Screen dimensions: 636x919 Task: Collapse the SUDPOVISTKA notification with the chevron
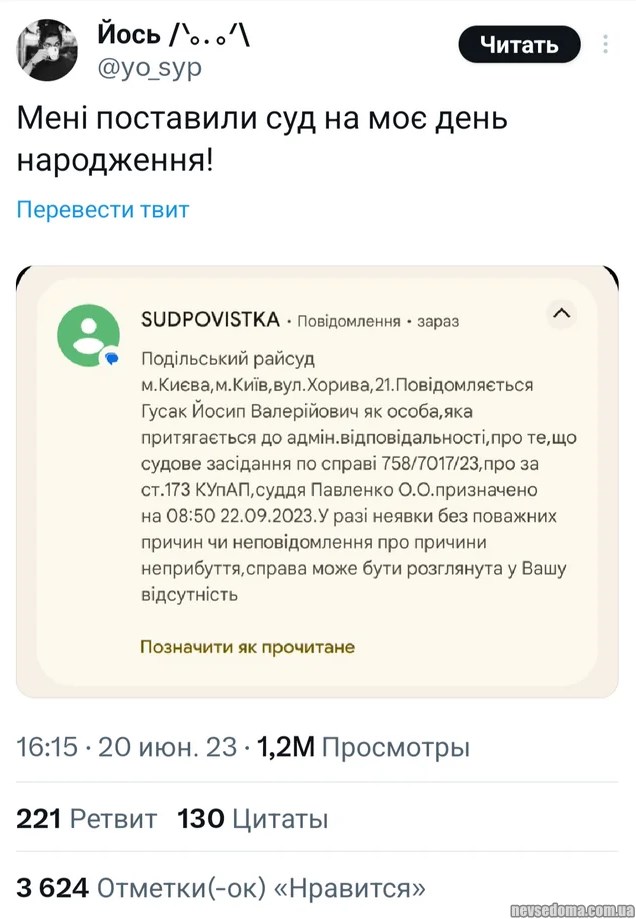[x=562, y=314]
